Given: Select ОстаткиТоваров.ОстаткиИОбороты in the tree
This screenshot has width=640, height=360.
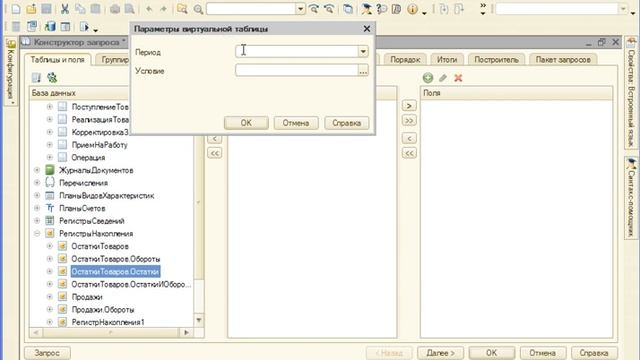Looking at the screenshot, I should (131, 284).
